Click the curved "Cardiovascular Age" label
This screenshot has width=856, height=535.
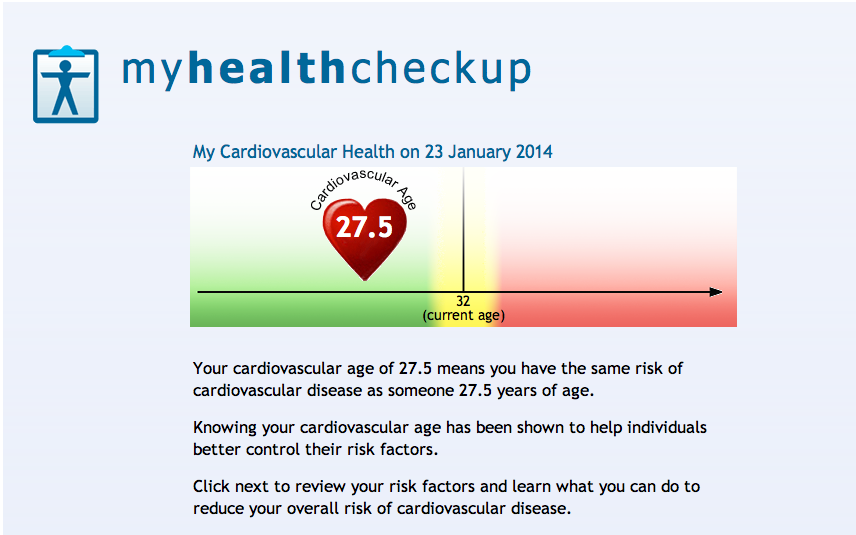tap(362, 186)
